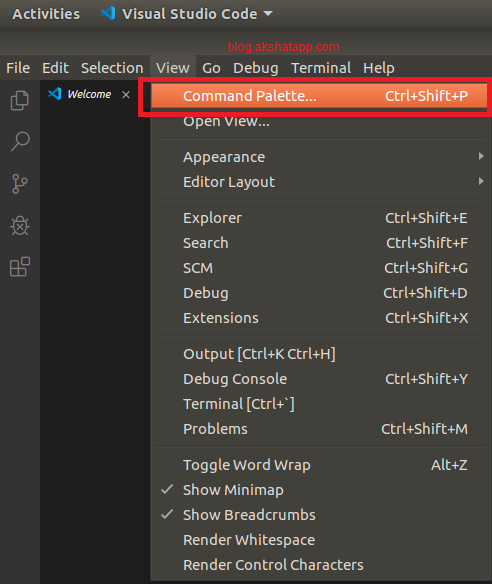492x584 pixels.
Task: Open the Debug bug icon in activity bar
Action: click(x=20, y=225)
